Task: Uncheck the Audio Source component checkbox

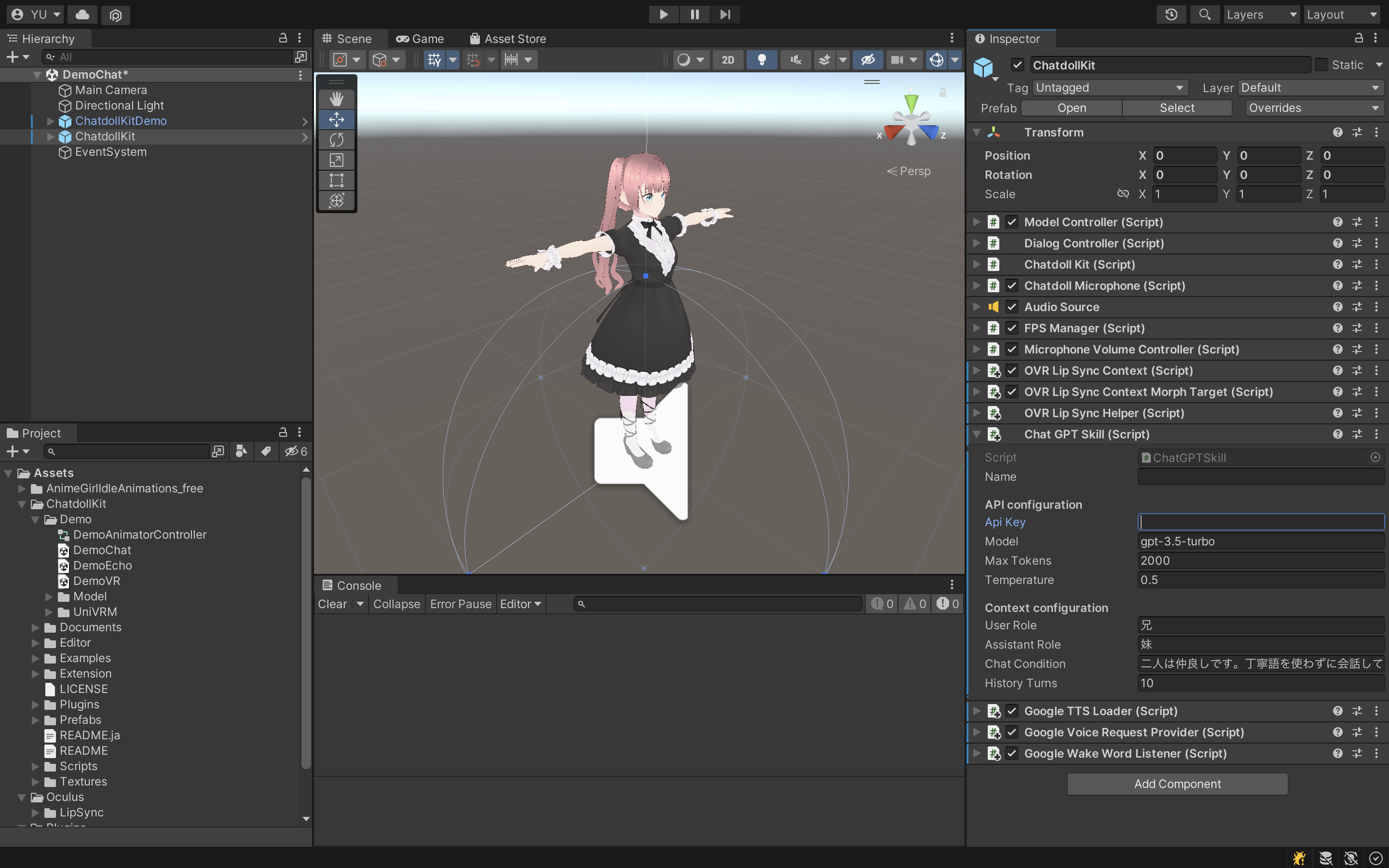Action: pyautogui.click(x=1012, y=307)
